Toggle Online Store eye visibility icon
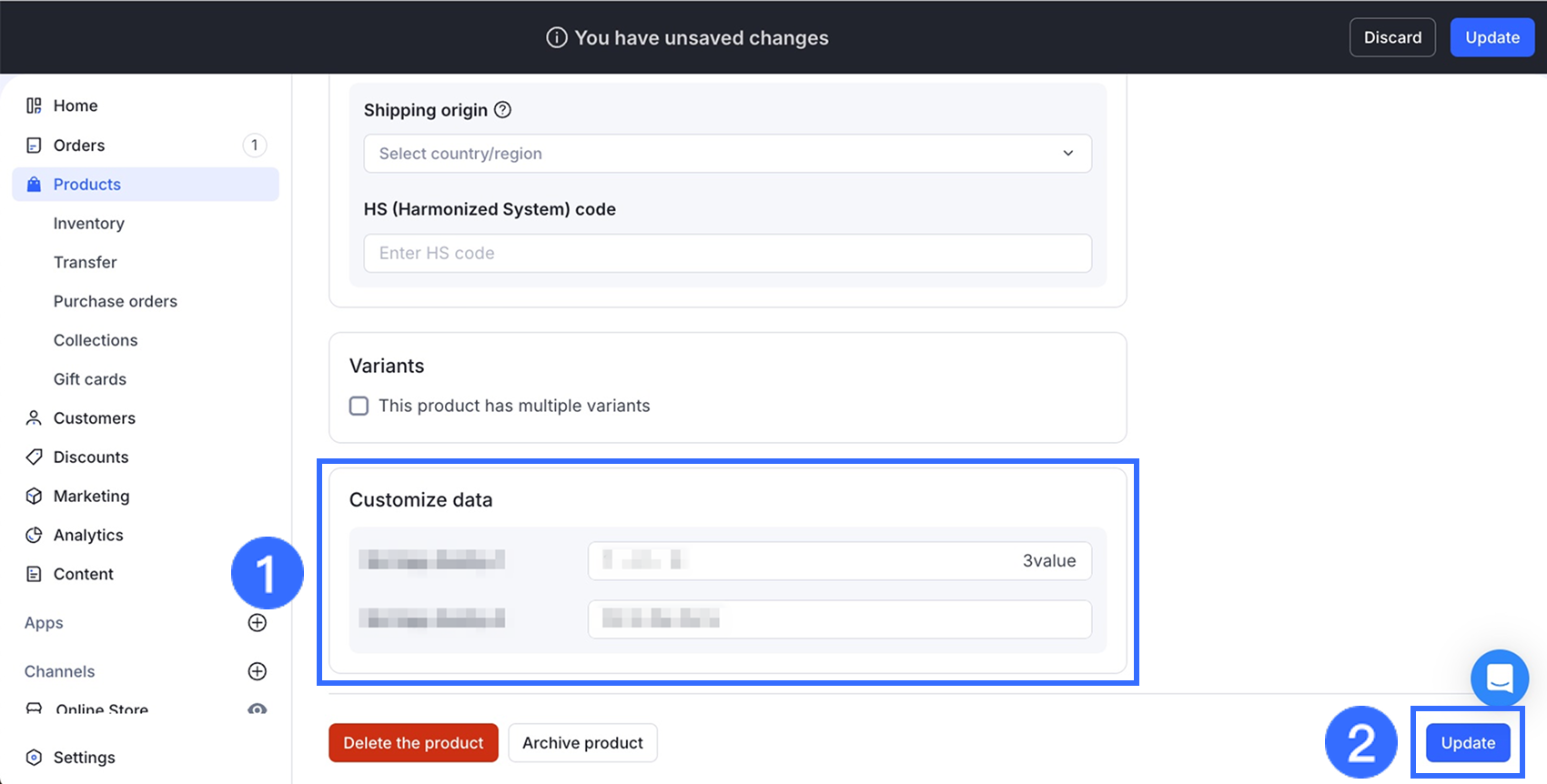 [x=258, y=709]
